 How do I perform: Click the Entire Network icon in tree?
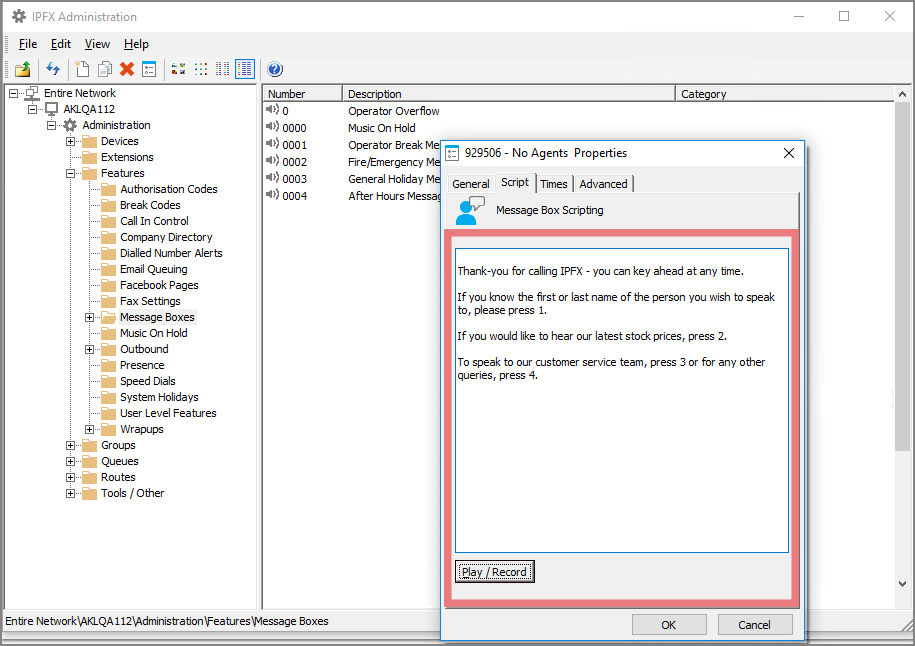[32, 93]
